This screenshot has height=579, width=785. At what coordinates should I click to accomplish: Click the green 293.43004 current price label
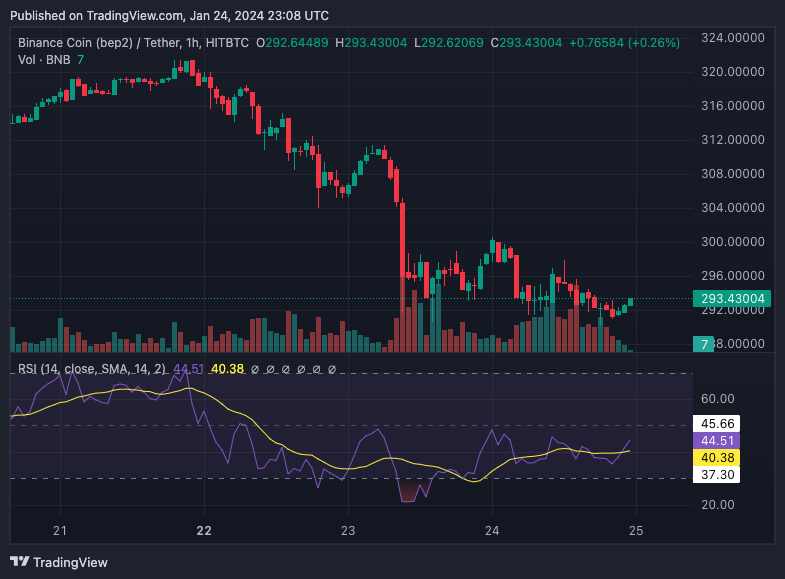[732, 299]
